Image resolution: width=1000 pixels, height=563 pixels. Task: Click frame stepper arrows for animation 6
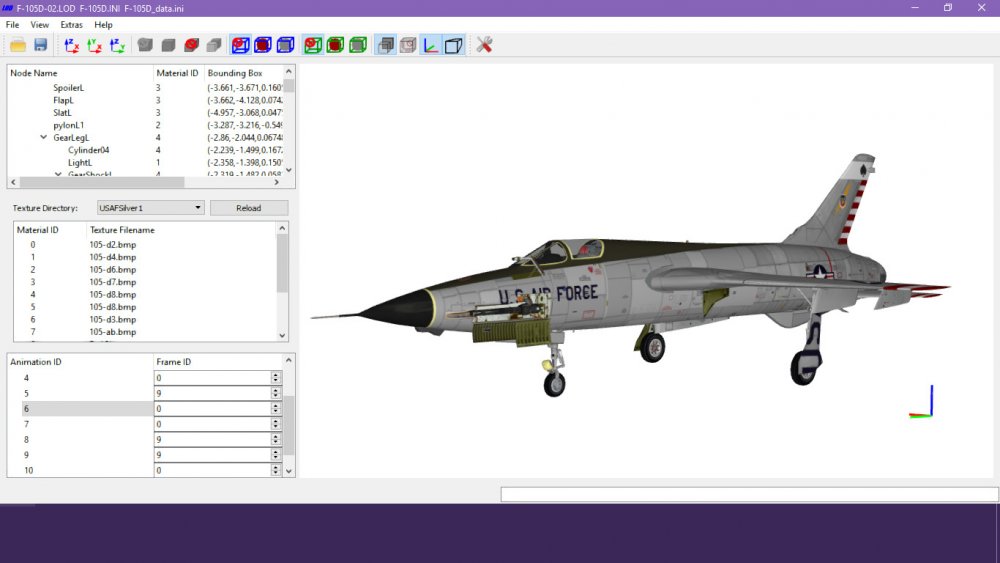pyautogui.click(x=276, y=409)
